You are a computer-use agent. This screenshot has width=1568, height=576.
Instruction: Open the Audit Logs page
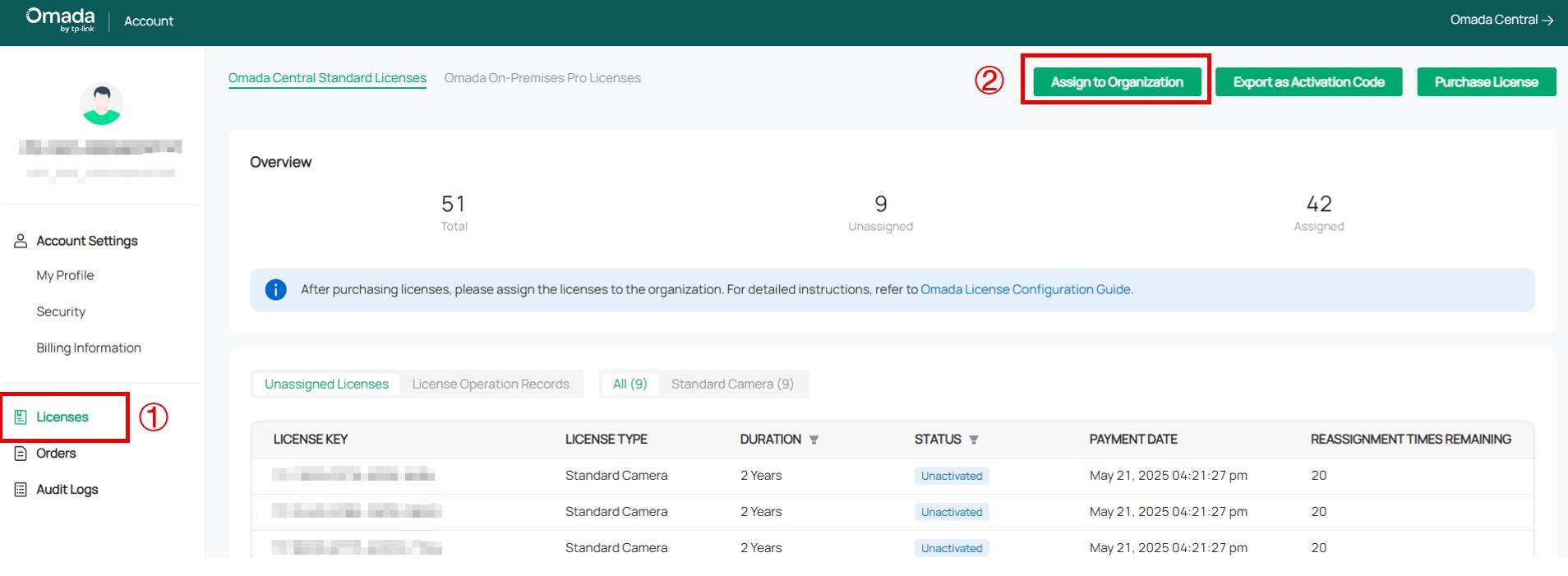click(67, 489)
